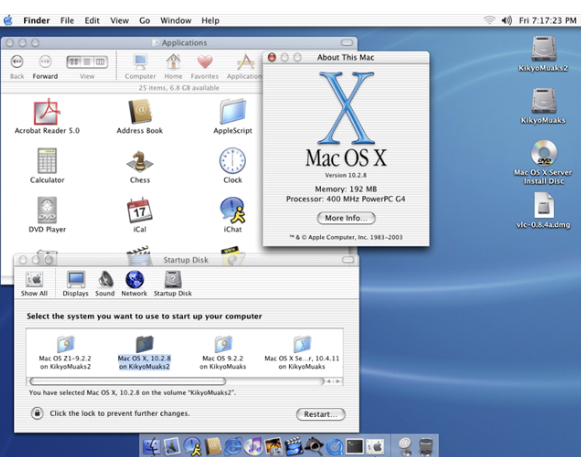This screenshot has height=457, width=581.
Task: Click the More Info... button
Action: pyautogui.click(x=346, y=218)
